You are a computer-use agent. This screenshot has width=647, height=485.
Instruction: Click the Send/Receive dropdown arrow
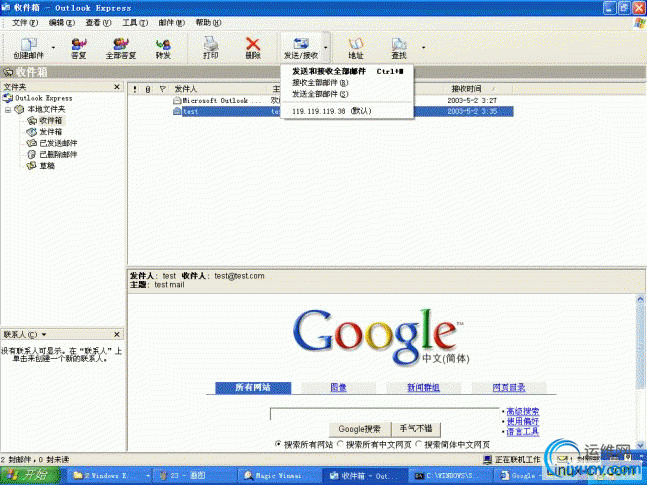[326, 48]
